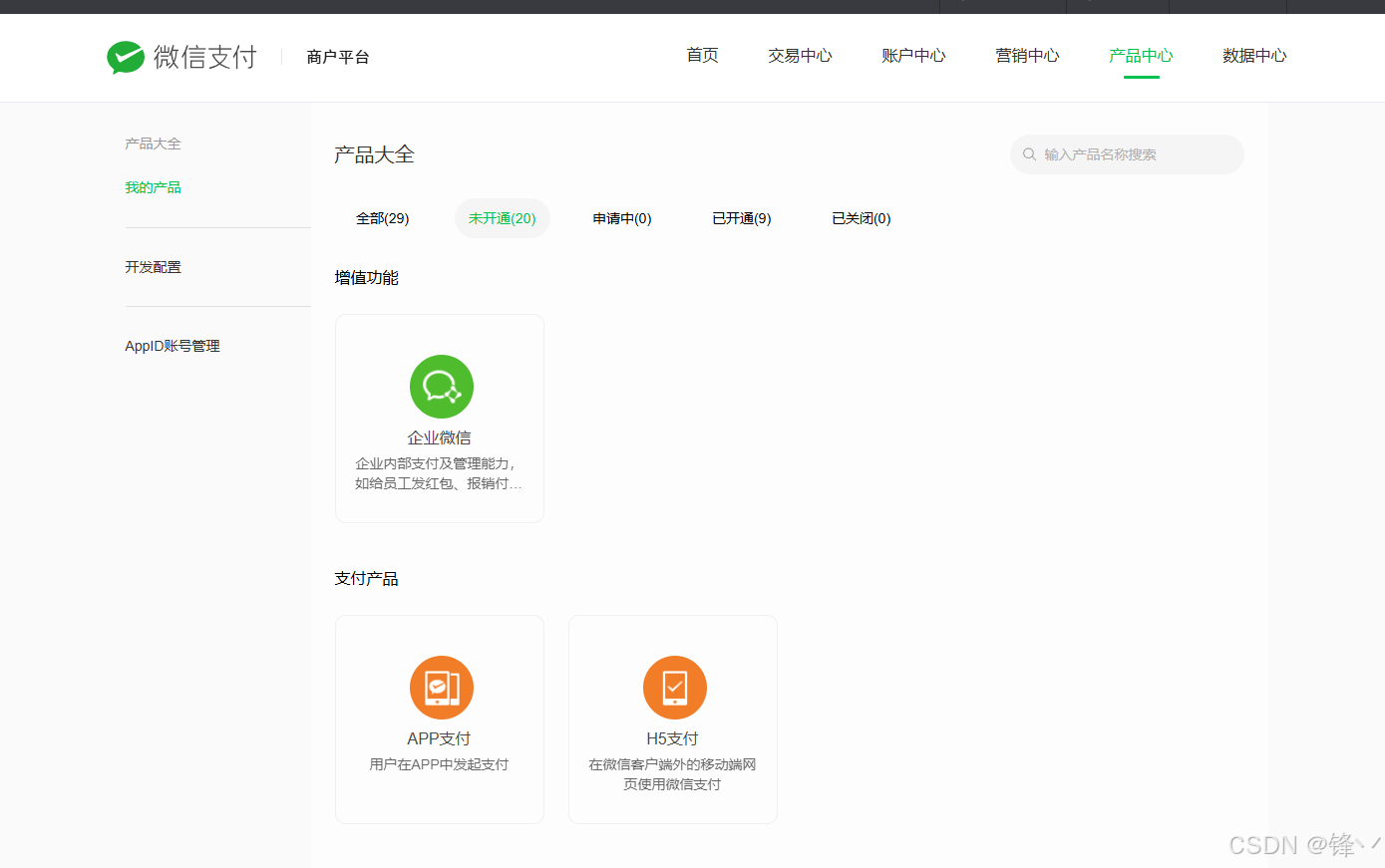The height and width of the screenshot is (868, 1385).
Task: Click the APP支付 card title
Action: click(439, 738)
